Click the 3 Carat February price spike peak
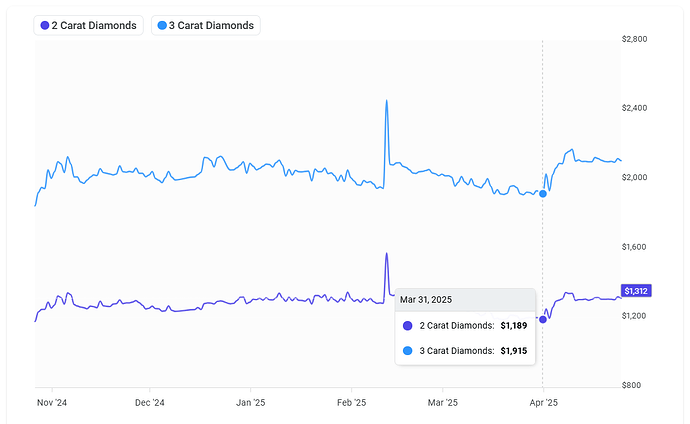The image size is (690, 424). (386, 101)
